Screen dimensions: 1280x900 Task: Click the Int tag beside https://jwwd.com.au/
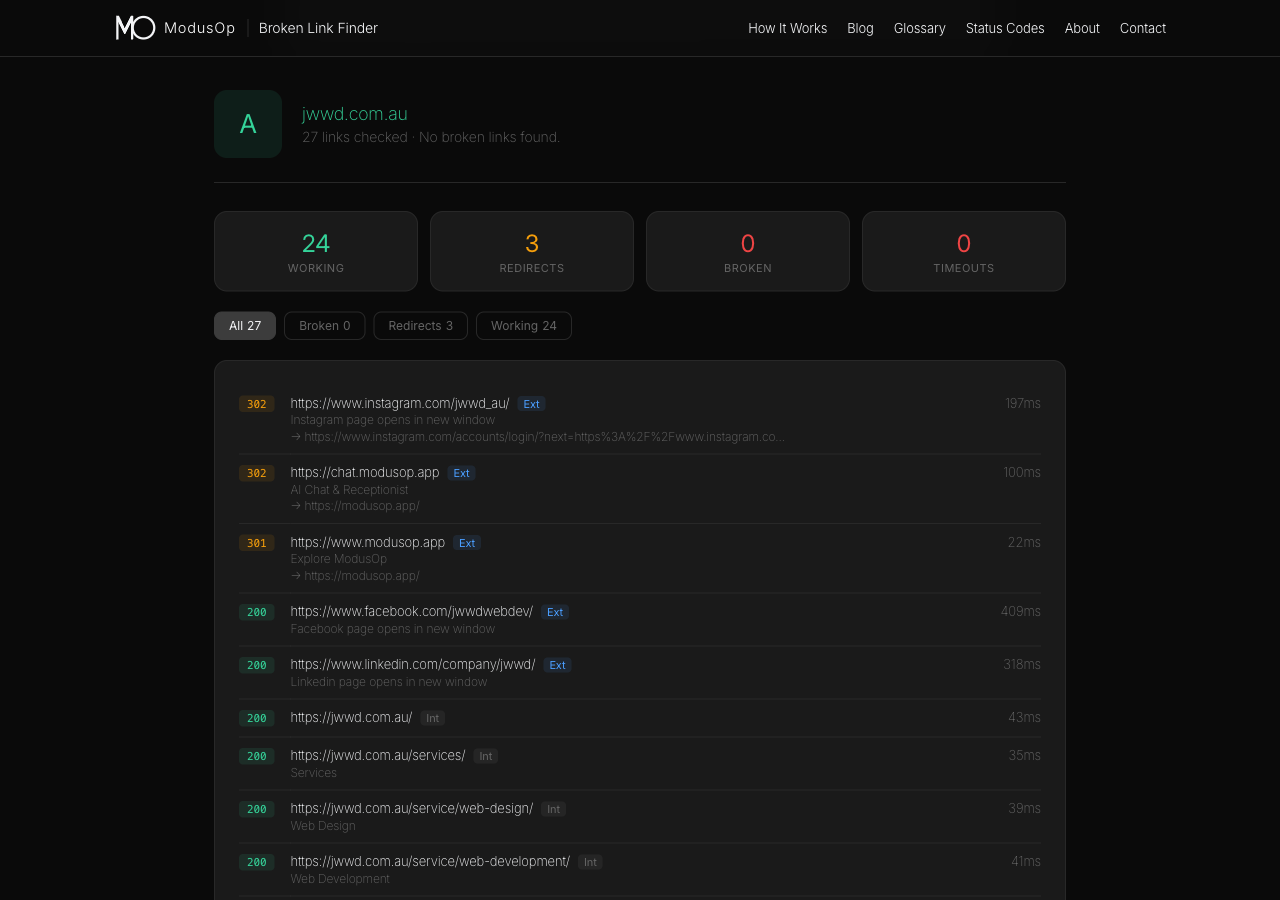click(x=433, y=718)
